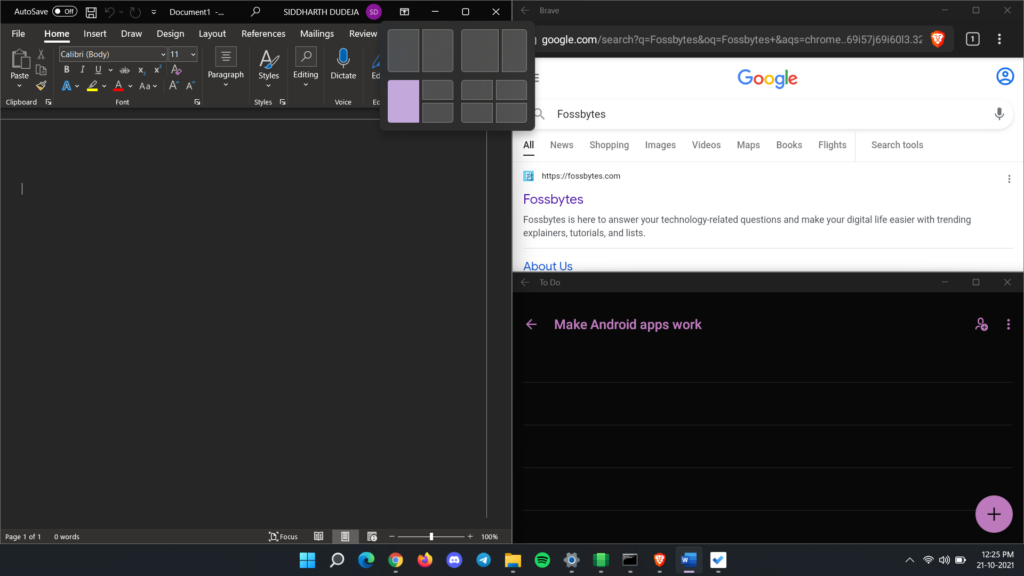
Task: Toggle the AutoSave switch in Word
Action: click(x=65, y=12)
